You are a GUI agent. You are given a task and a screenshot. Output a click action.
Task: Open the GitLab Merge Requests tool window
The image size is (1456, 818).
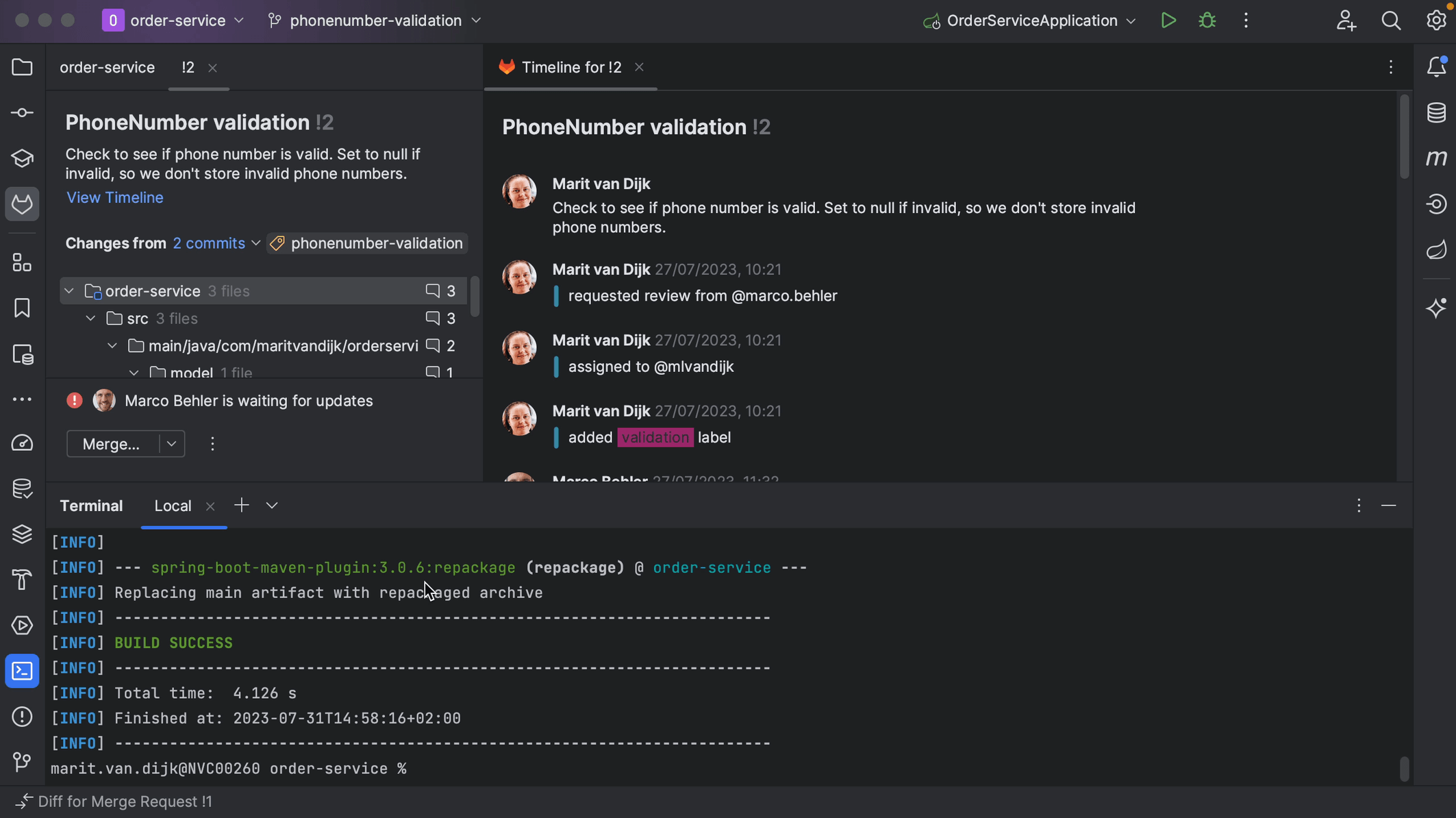pyautogui.click(x=22, y=204)
